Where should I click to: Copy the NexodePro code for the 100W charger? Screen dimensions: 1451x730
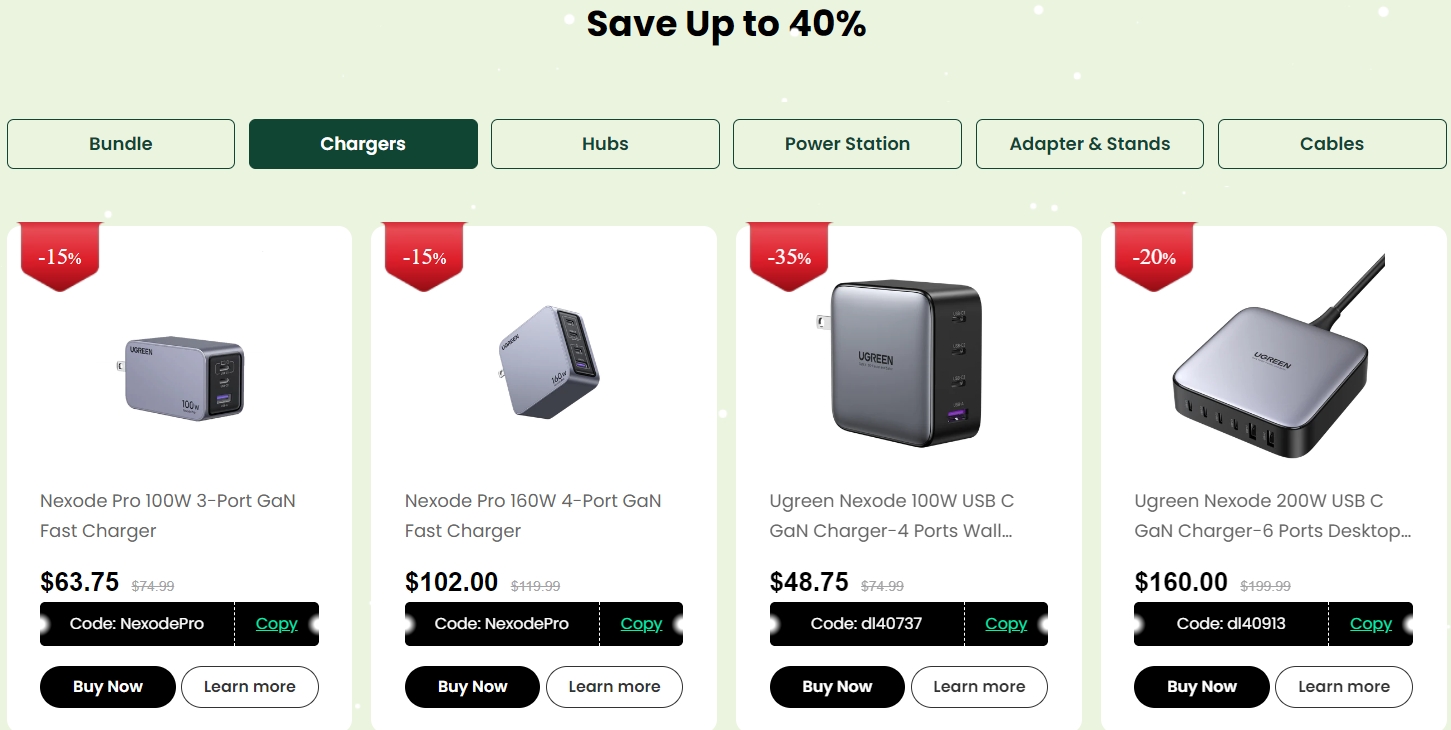(x=276, y=624)
